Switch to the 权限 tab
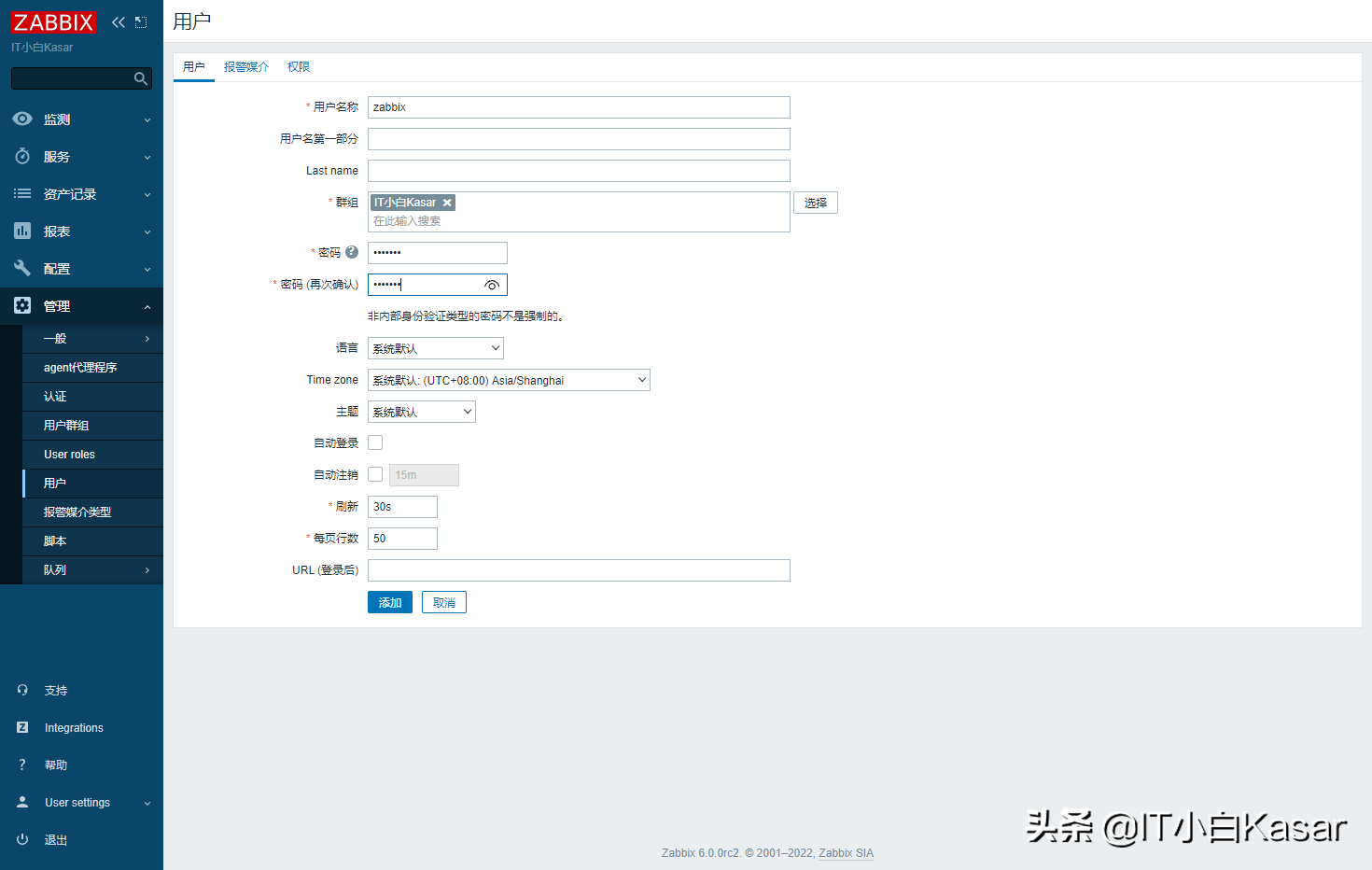1372x870 pixels. tap(299, 67)
